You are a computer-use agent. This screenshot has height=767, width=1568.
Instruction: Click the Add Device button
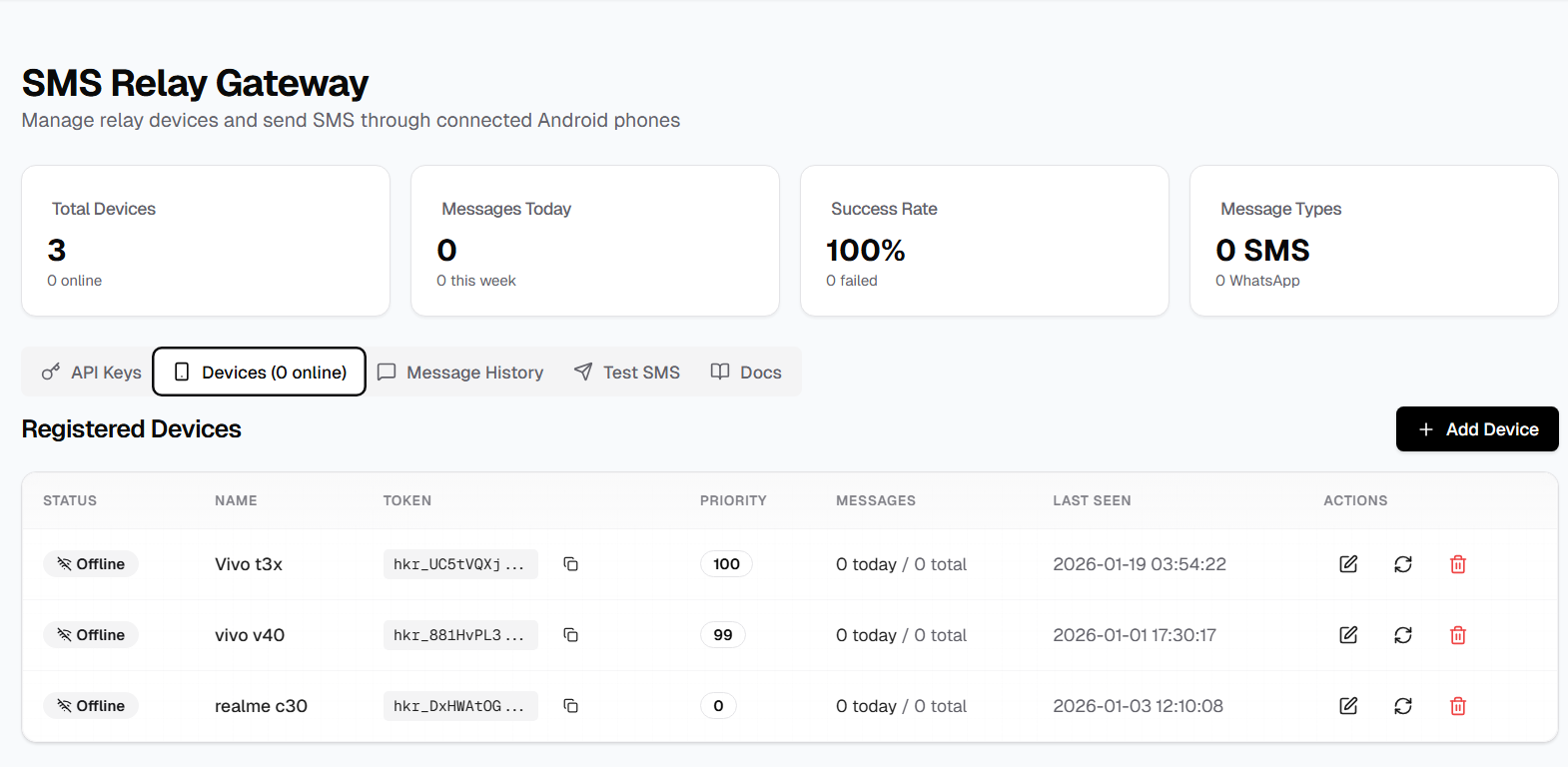click(x=1477, y=429)
